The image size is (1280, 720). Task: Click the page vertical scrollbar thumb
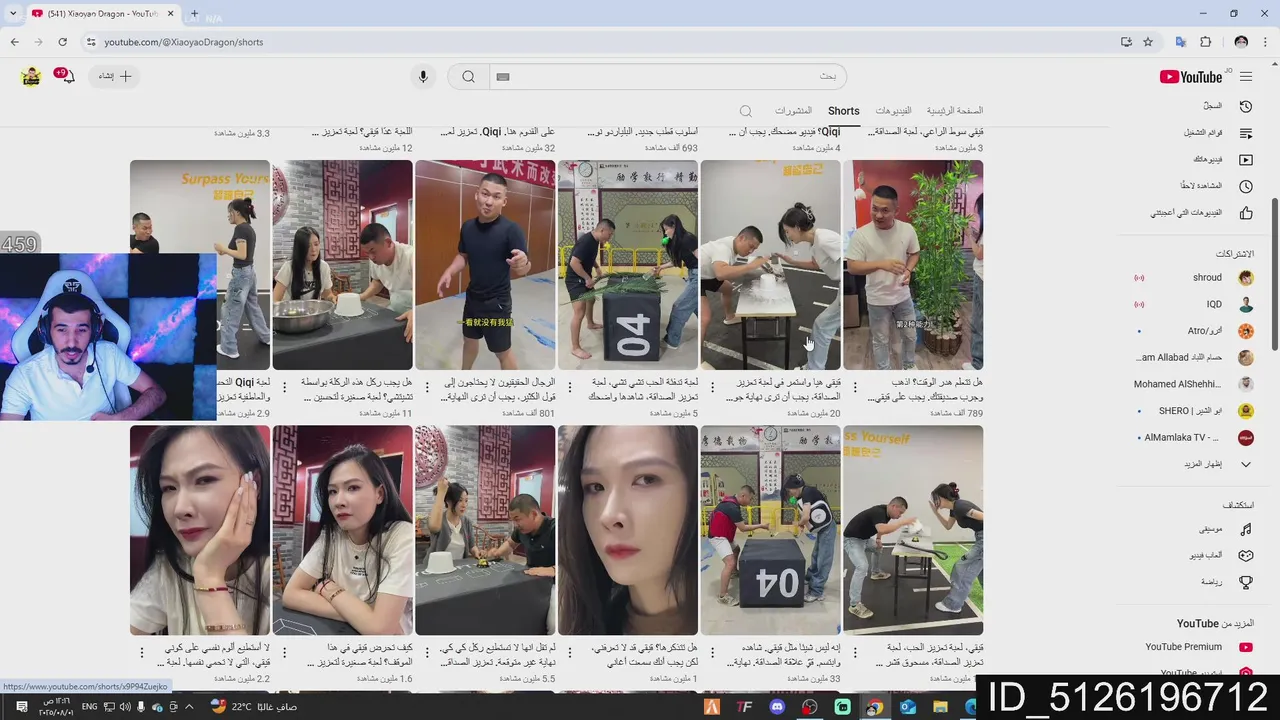1274,275
